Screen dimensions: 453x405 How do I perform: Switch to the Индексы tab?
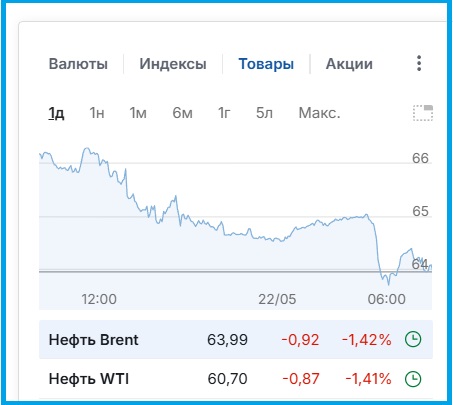click(173, 64)
